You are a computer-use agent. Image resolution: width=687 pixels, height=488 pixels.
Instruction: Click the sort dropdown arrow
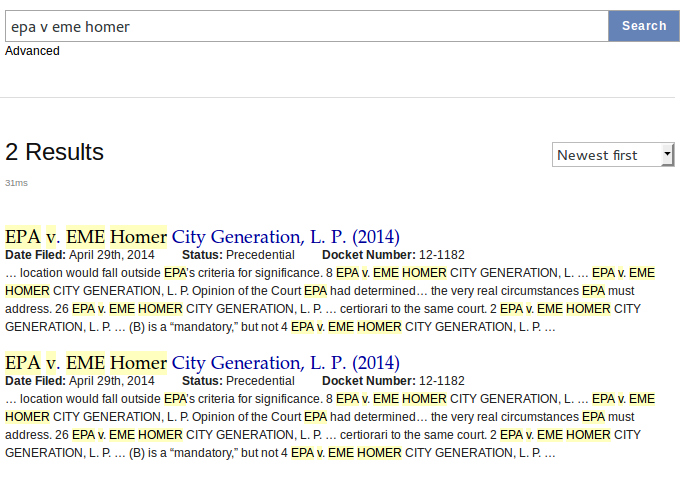(667, 155)
